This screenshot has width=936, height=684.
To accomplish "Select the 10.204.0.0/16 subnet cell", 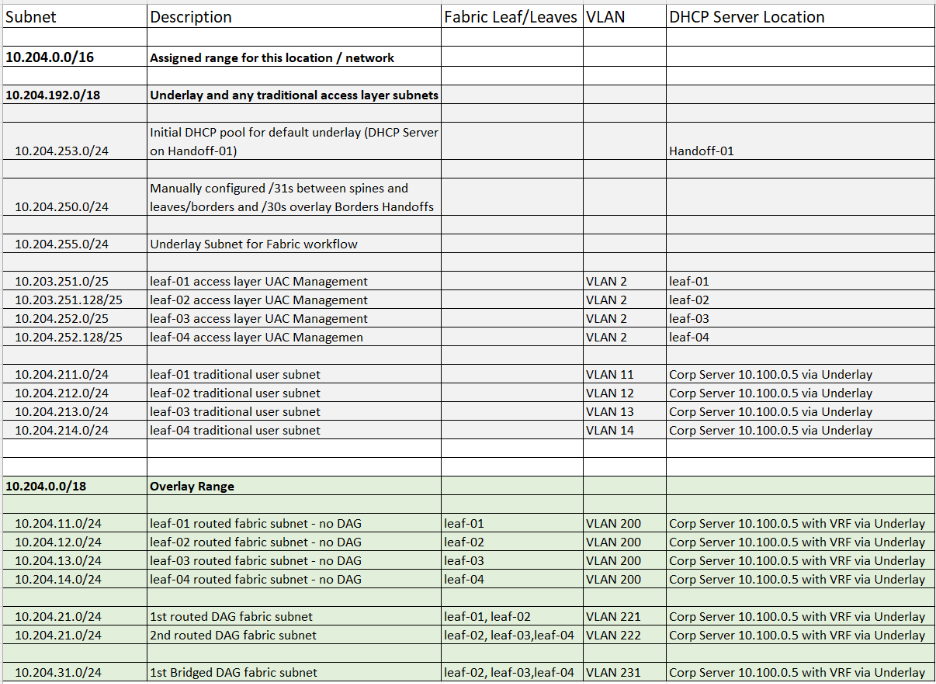I will [75, 57].
